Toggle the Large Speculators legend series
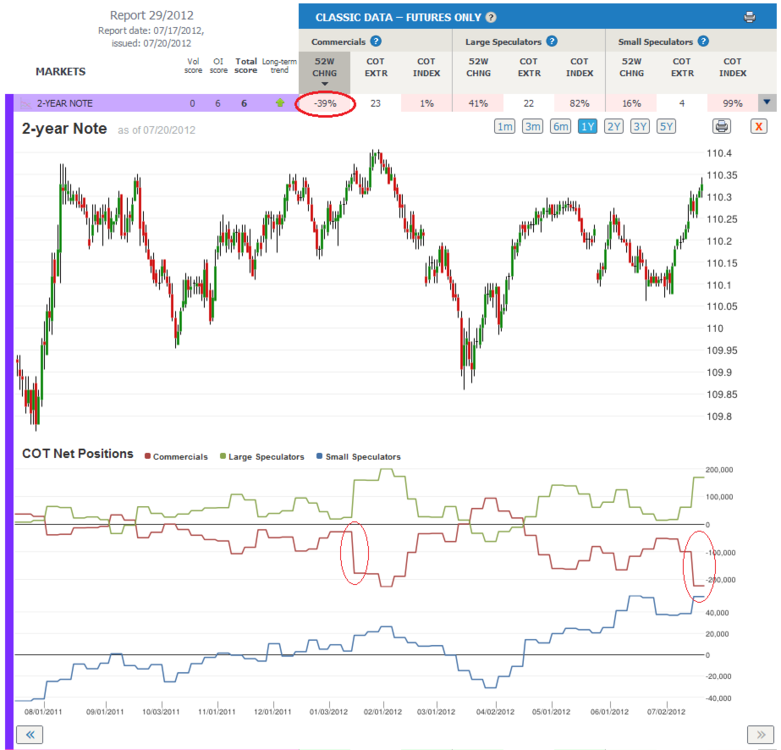This screenshot has width=781, height=750. pyautogui.click(x=262, y=457)
